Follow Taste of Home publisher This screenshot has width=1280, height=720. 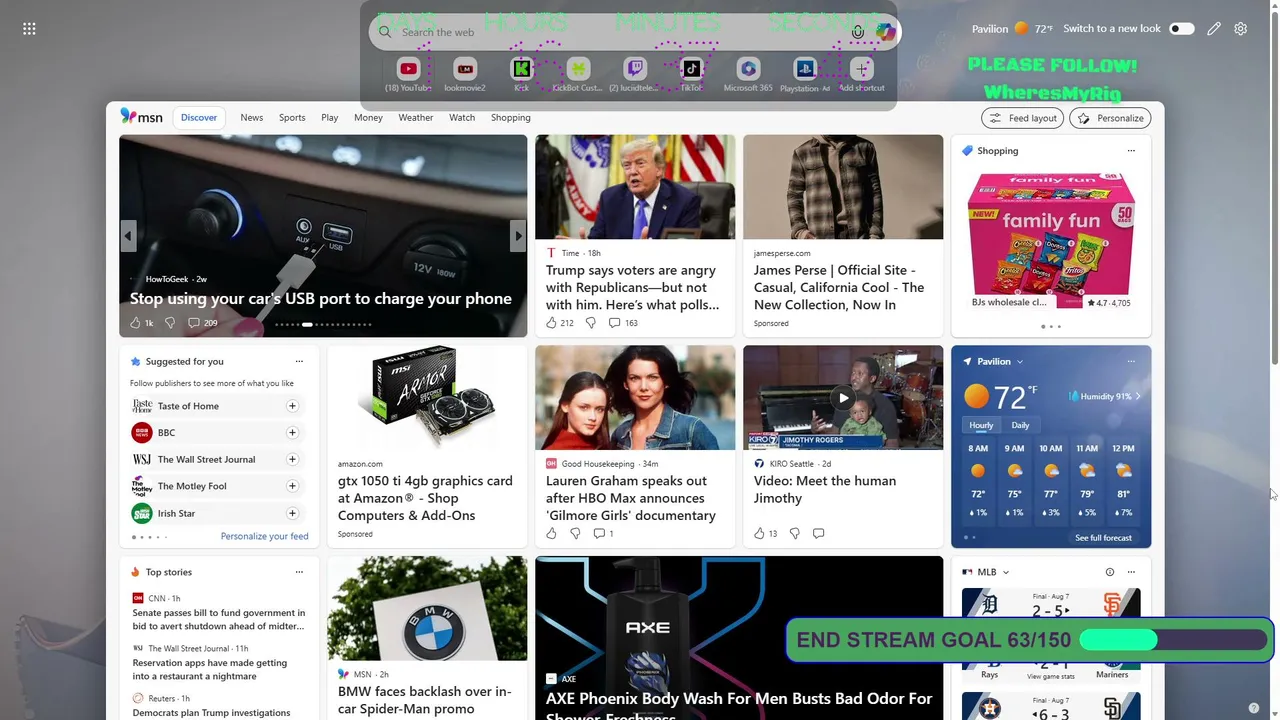click(292, 406)
